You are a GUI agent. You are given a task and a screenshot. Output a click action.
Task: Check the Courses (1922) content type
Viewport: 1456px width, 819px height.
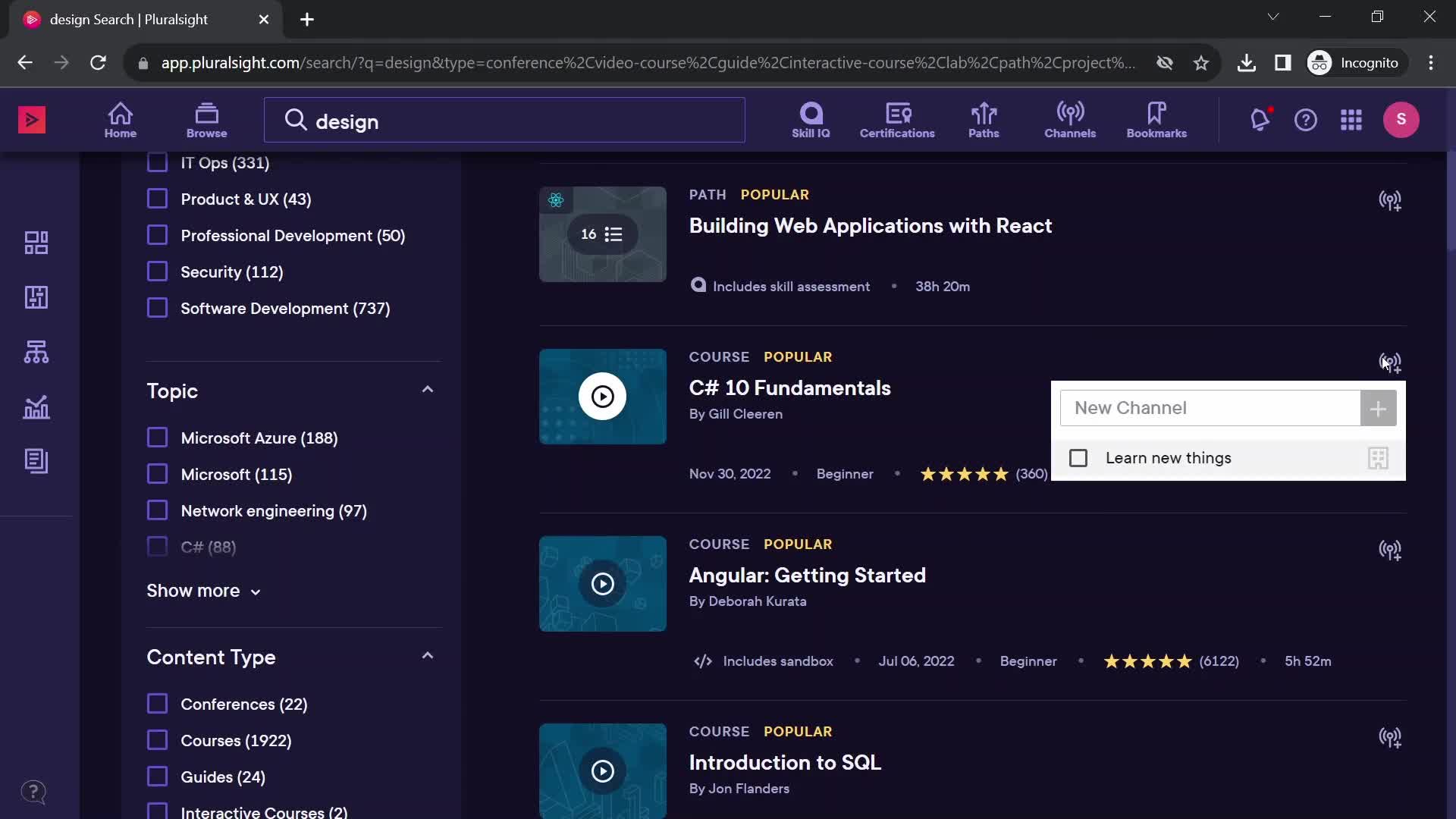click(x=157, y=740)
